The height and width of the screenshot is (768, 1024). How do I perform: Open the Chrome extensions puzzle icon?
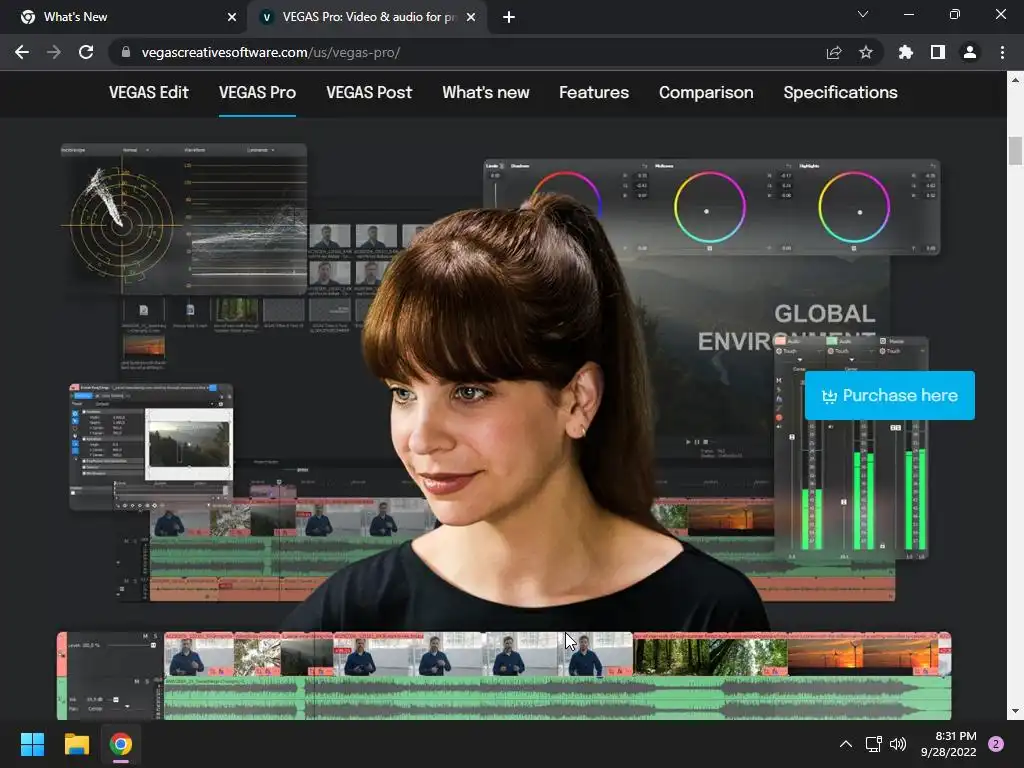pos(905,52)
